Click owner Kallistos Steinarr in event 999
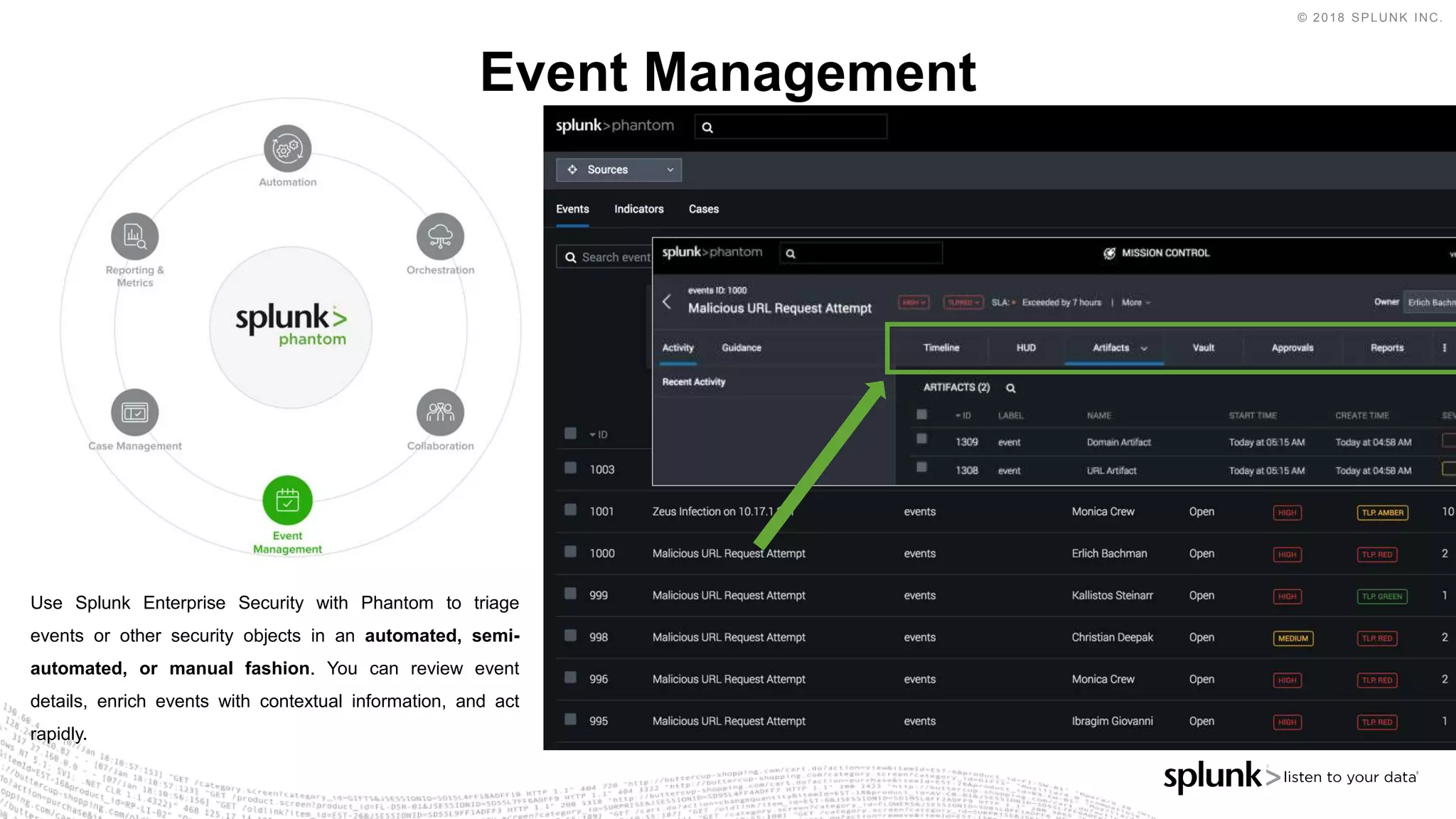The image size is (1456, 819). [x=1112, y=595]
